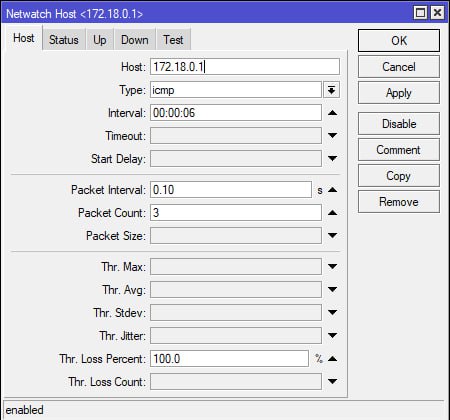Edit the Interval value 00:00:06

click(x=236, y=113)
